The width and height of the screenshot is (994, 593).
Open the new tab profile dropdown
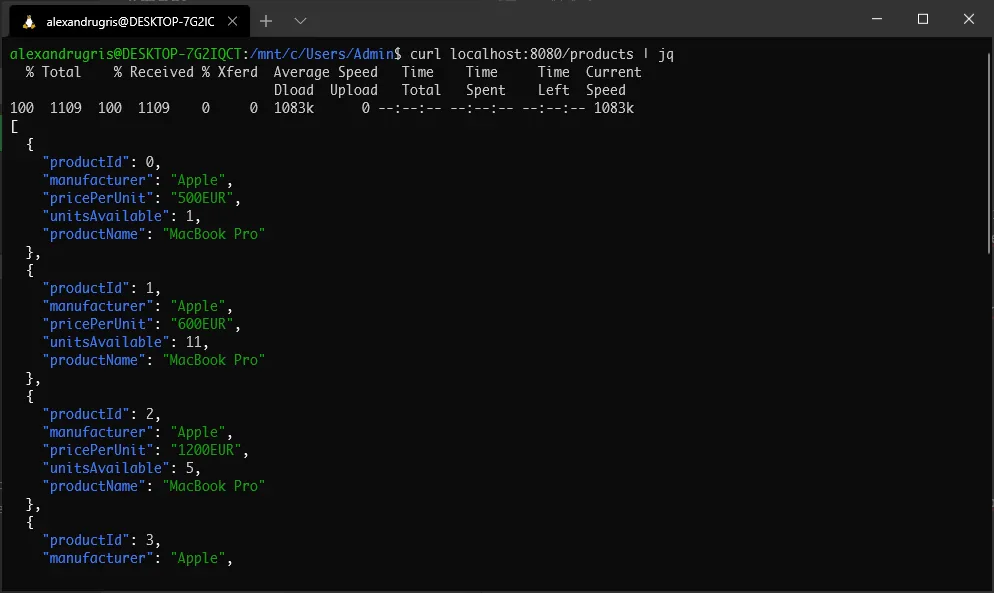[300, 22]
